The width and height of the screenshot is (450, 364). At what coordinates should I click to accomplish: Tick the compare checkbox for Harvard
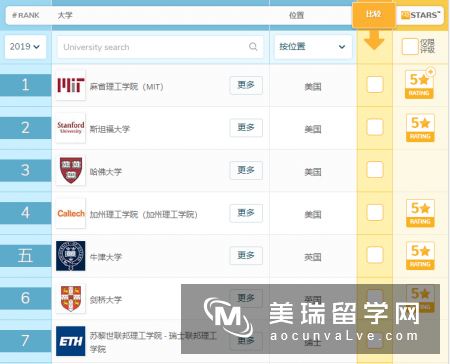[x=375, y=170]
